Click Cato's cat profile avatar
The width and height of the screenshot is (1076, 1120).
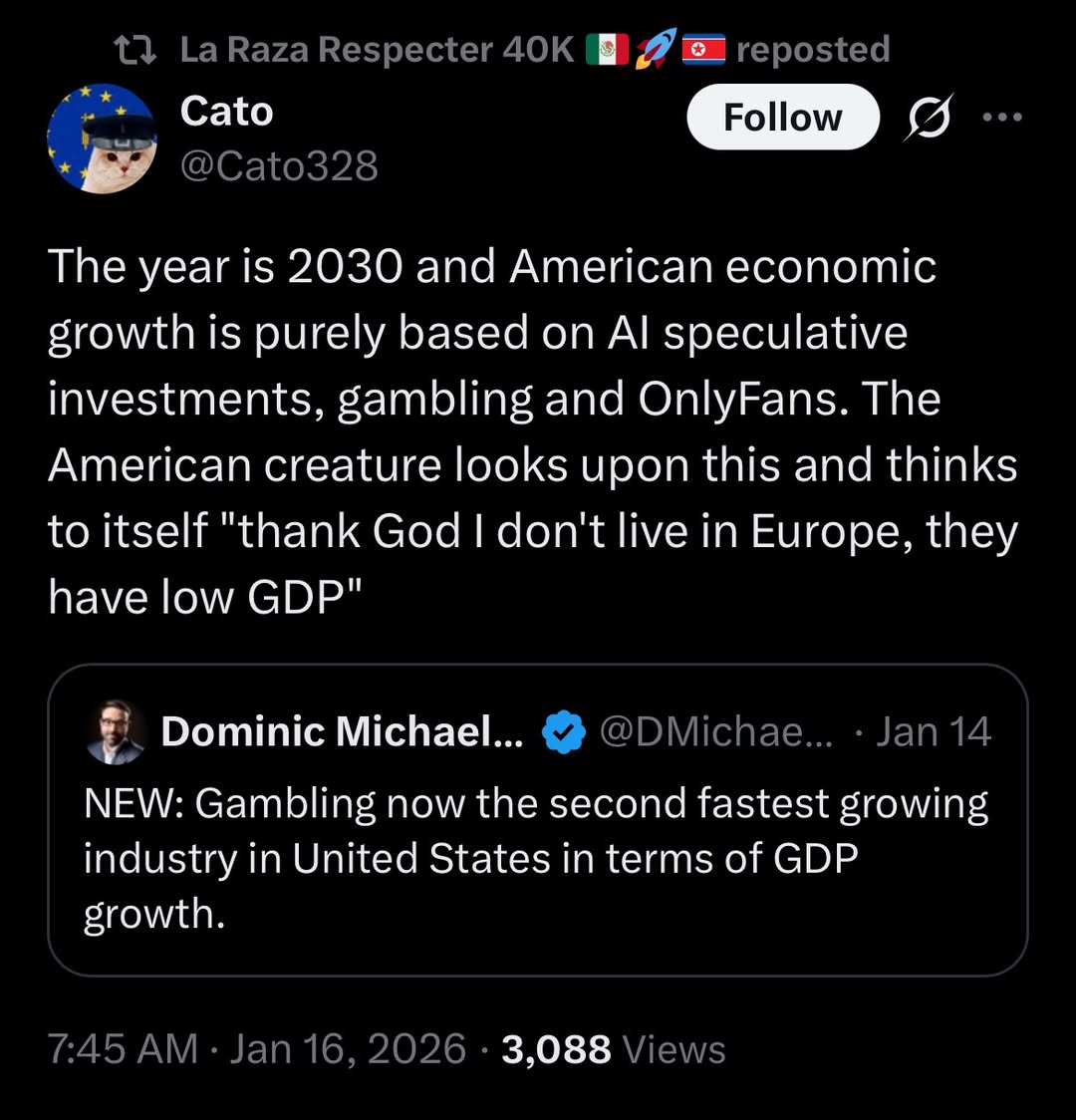point(102,139)
